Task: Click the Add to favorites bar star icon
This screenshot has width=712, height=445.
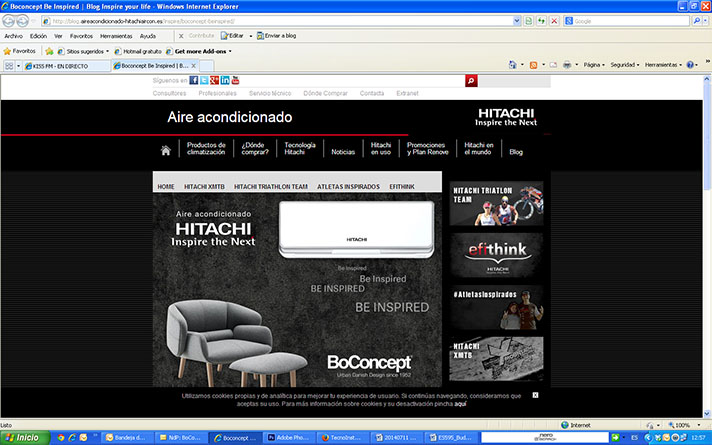Action: pos(49,51)
